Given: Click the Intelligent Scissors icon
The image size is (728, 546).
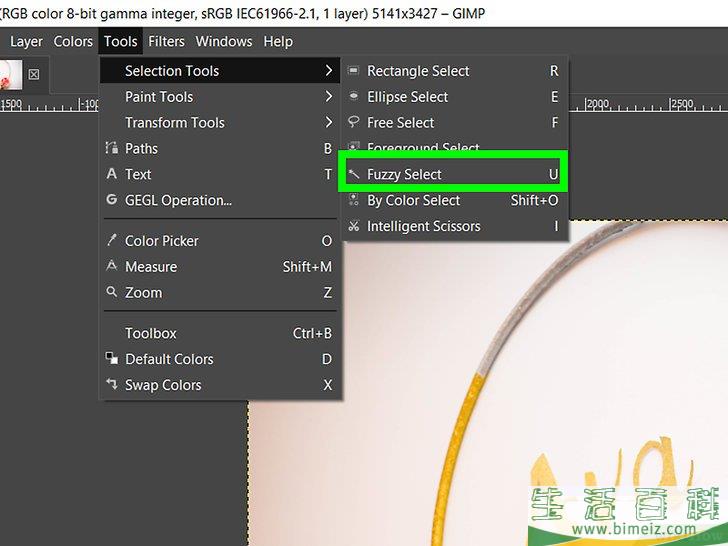Looking at the screenshot, I should (354, 227).
